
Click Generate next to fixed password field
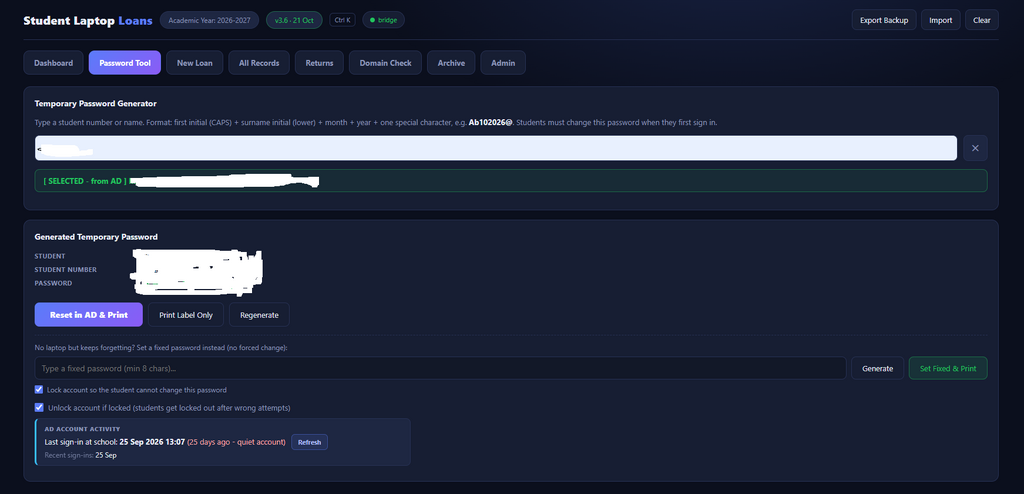(x=877, y=368)
